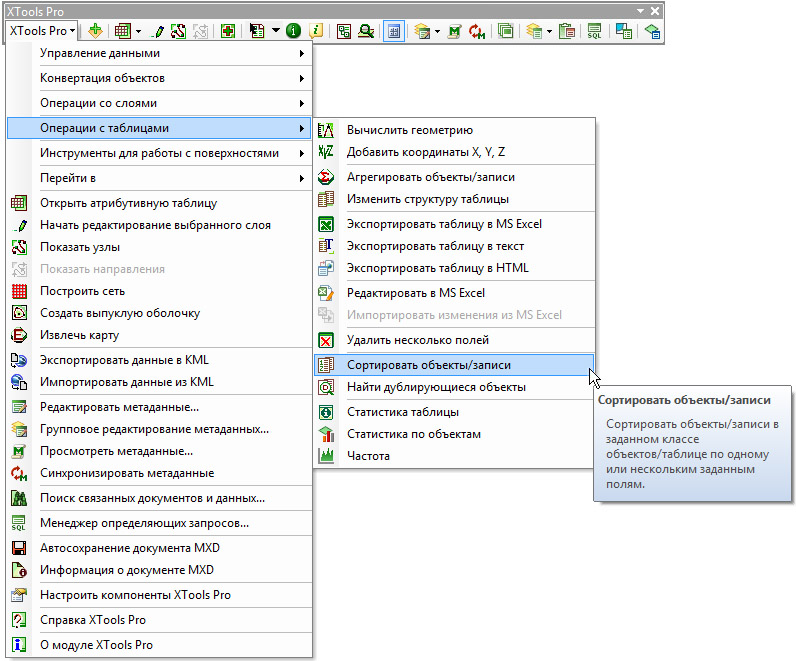Click the green circle icon in toolbar
The height and width of the screenshot is (661, 796).
[293, 31]
